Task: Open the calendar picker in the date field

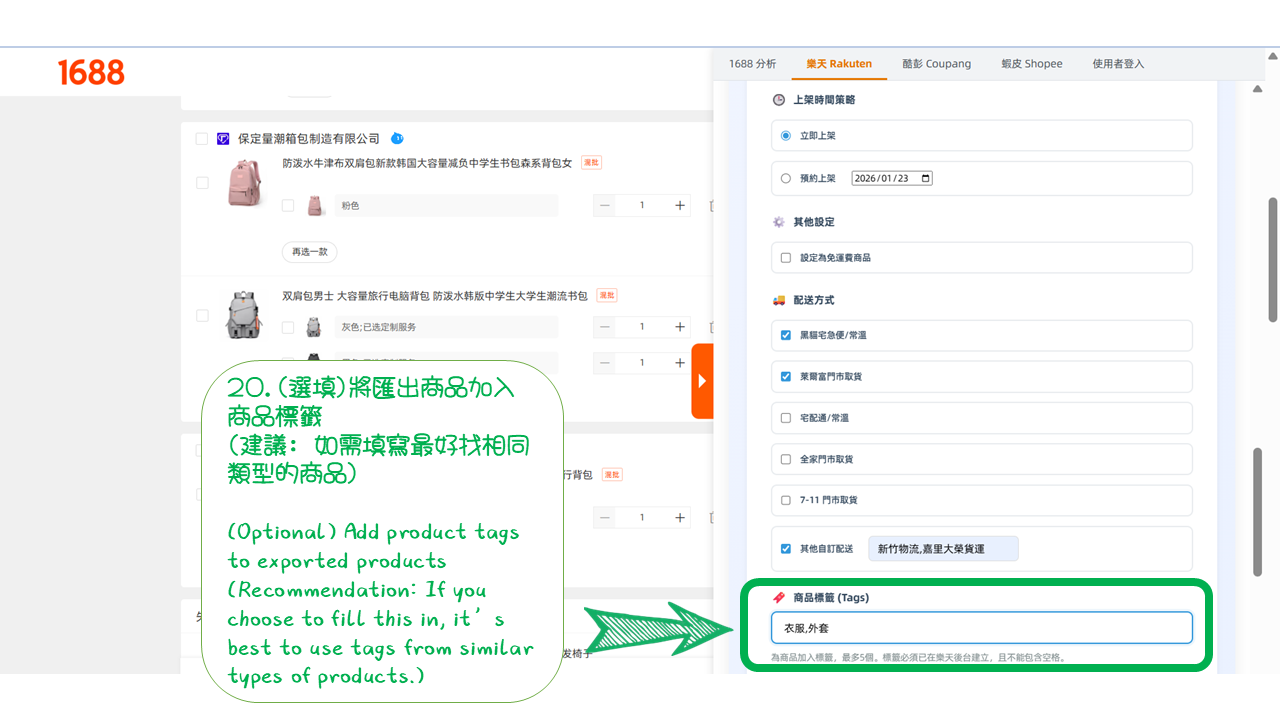Action: [x=925, y=178]
